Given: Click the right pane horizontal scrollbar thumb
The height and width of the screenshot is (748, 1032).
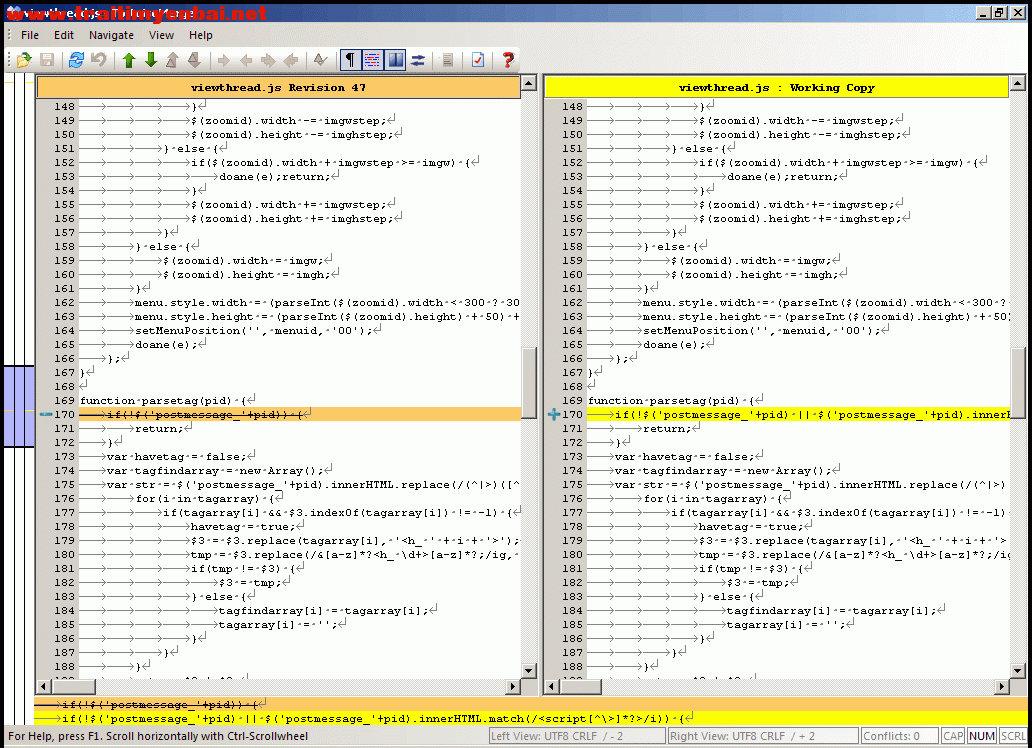Looking at the screenshot, I should (580, 687).
